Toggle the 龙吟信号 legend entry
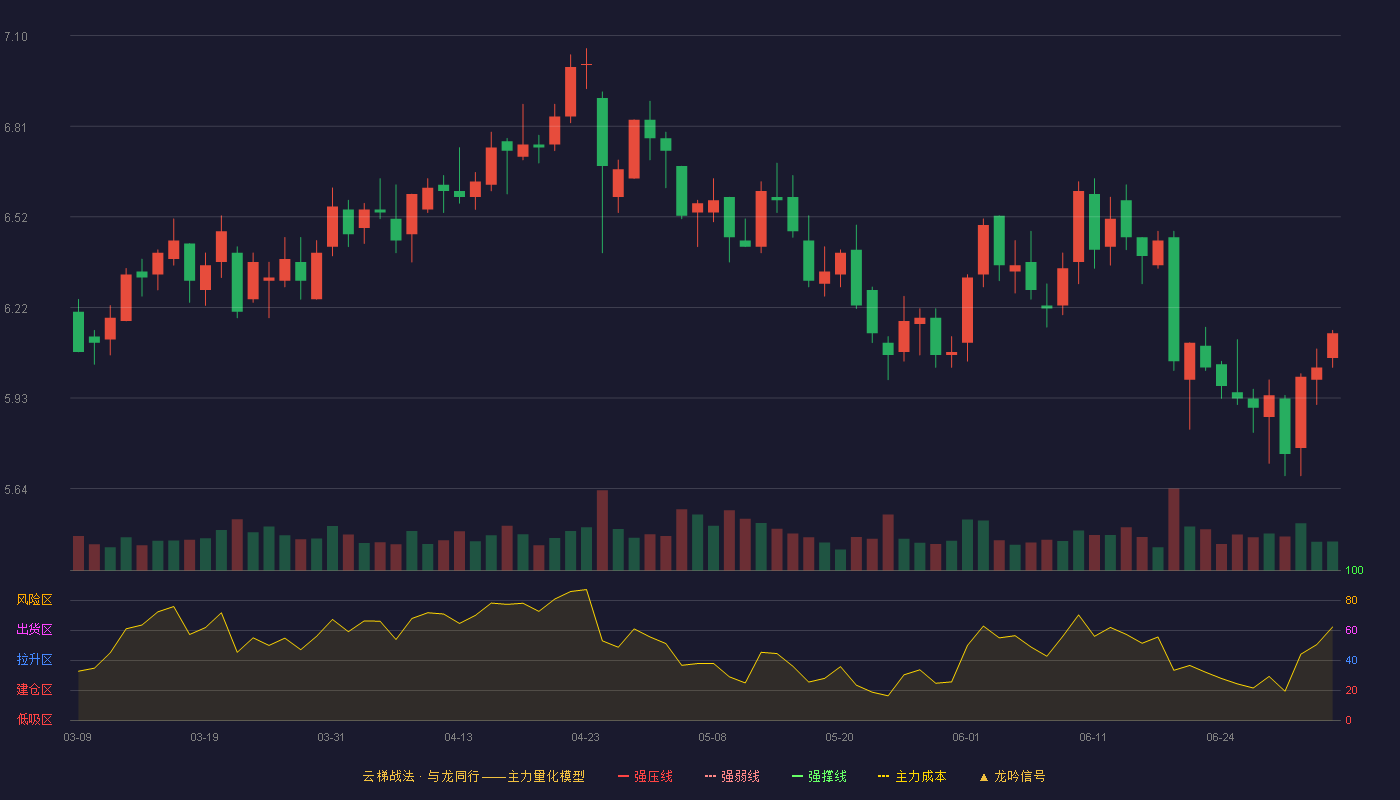 (x=1011, y=776)
